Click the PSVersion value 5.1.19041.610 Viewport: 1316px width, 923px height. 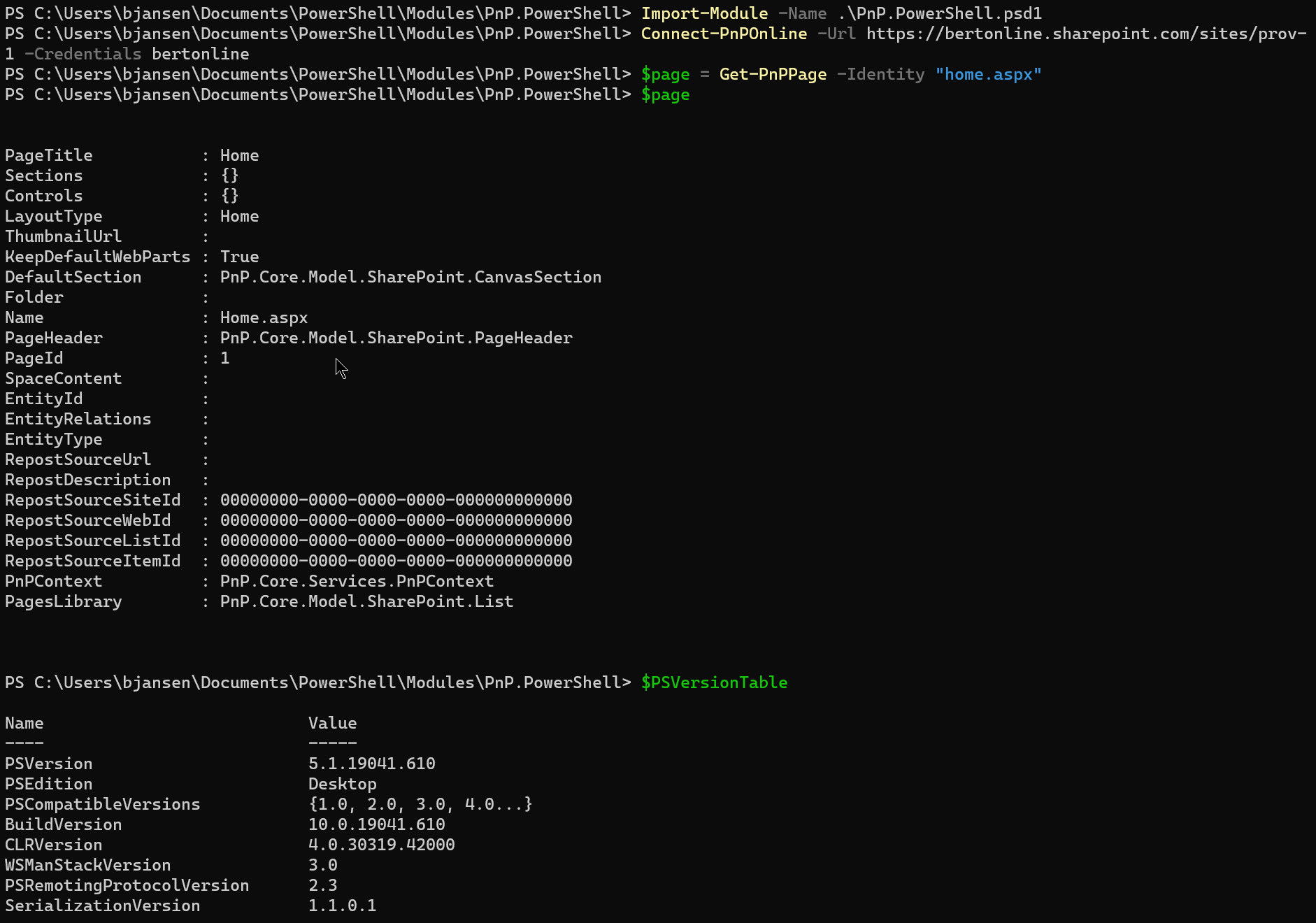(371, 764)
